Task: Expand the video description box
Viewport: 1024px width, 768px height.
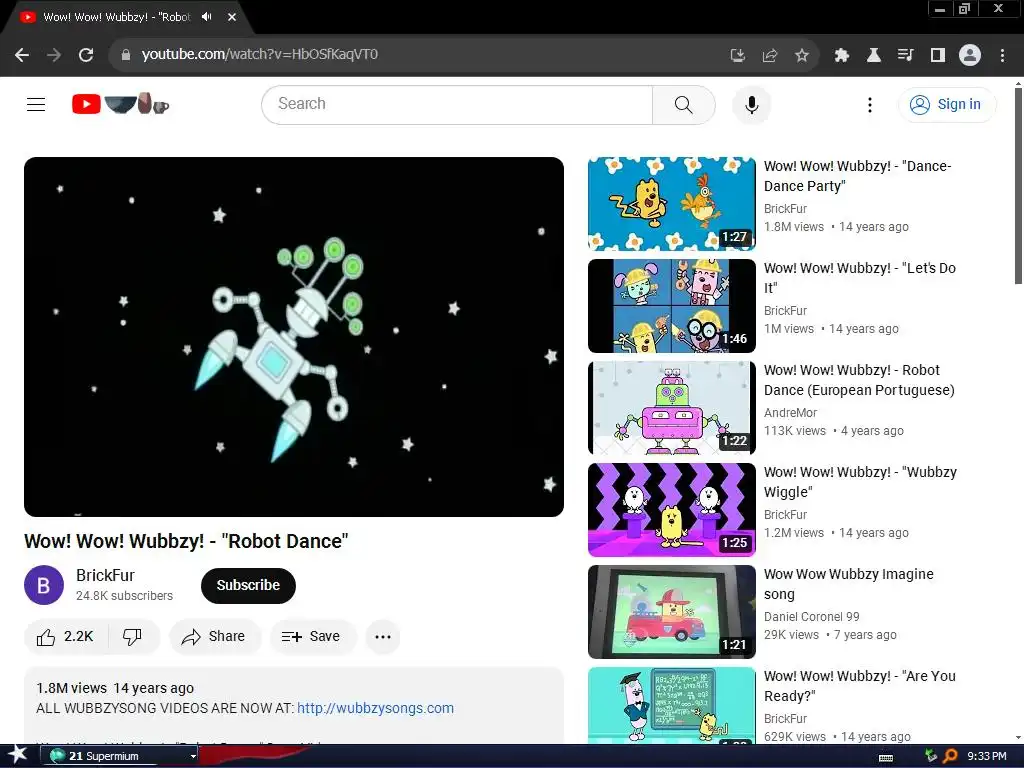Action: click(294, 705)
